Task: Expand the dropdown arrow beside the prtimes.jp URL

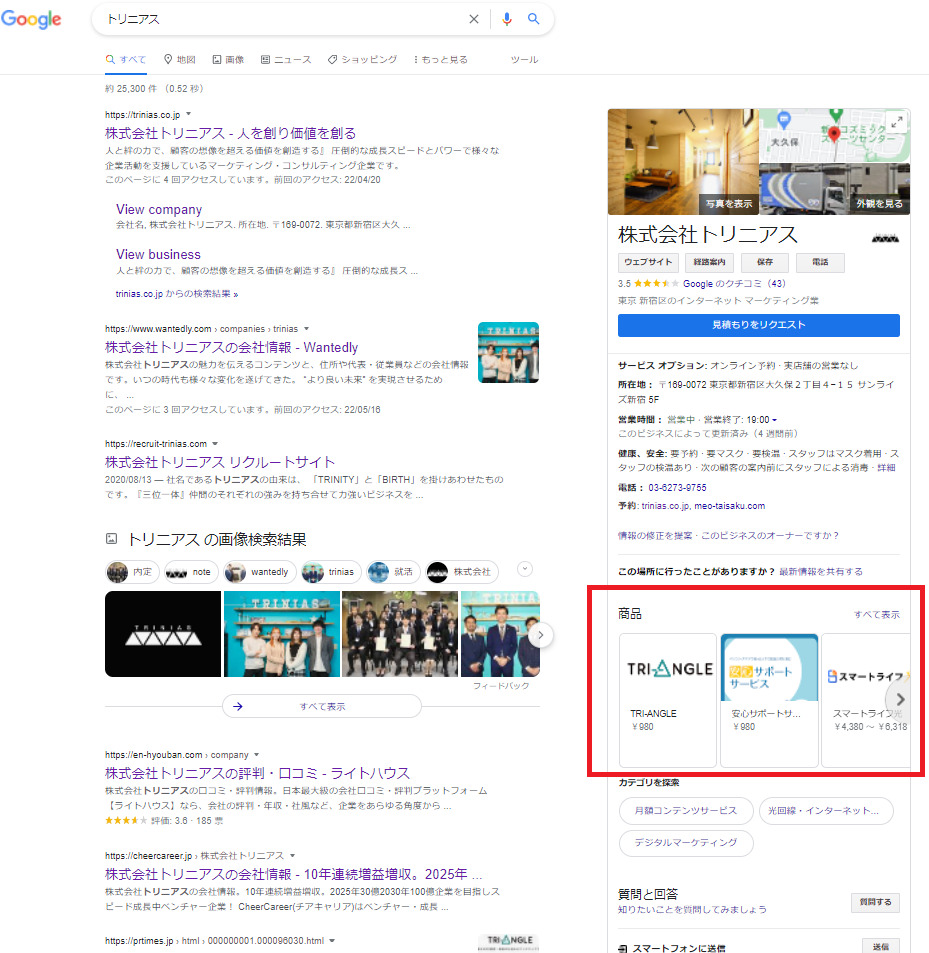Action: tap(332, 941)
